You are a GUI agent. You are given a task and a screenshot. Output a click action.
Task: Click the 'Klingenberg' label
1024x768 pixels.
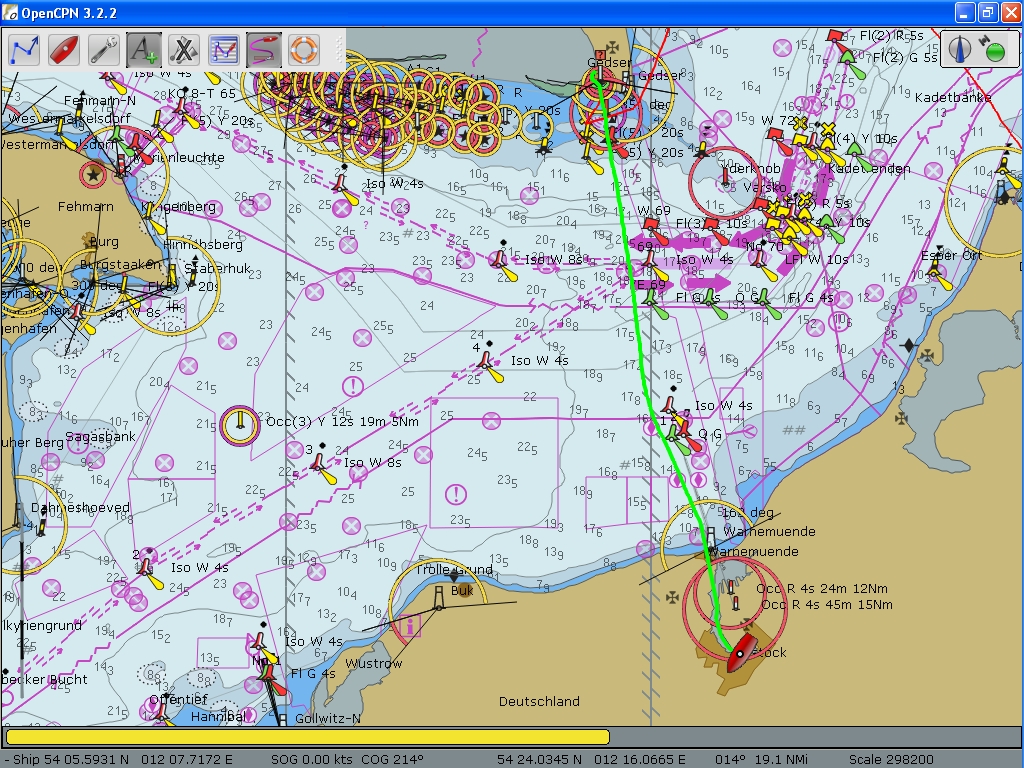178,207
